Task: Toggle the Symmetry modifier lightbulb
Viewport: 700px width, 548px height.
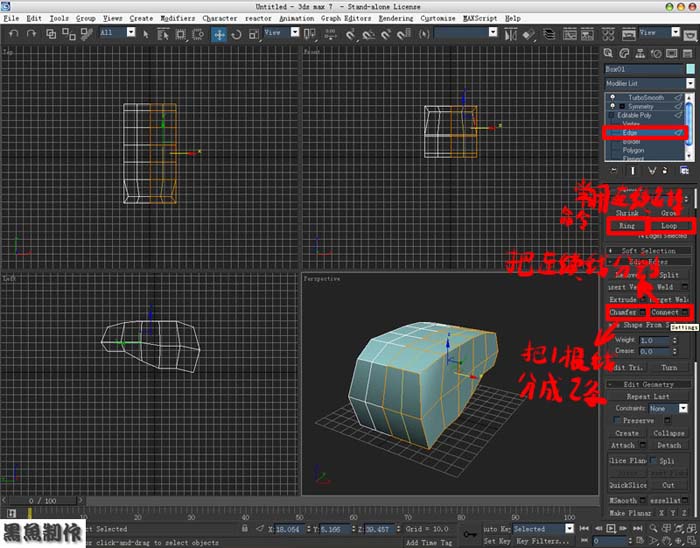Action: coord(612,106)
